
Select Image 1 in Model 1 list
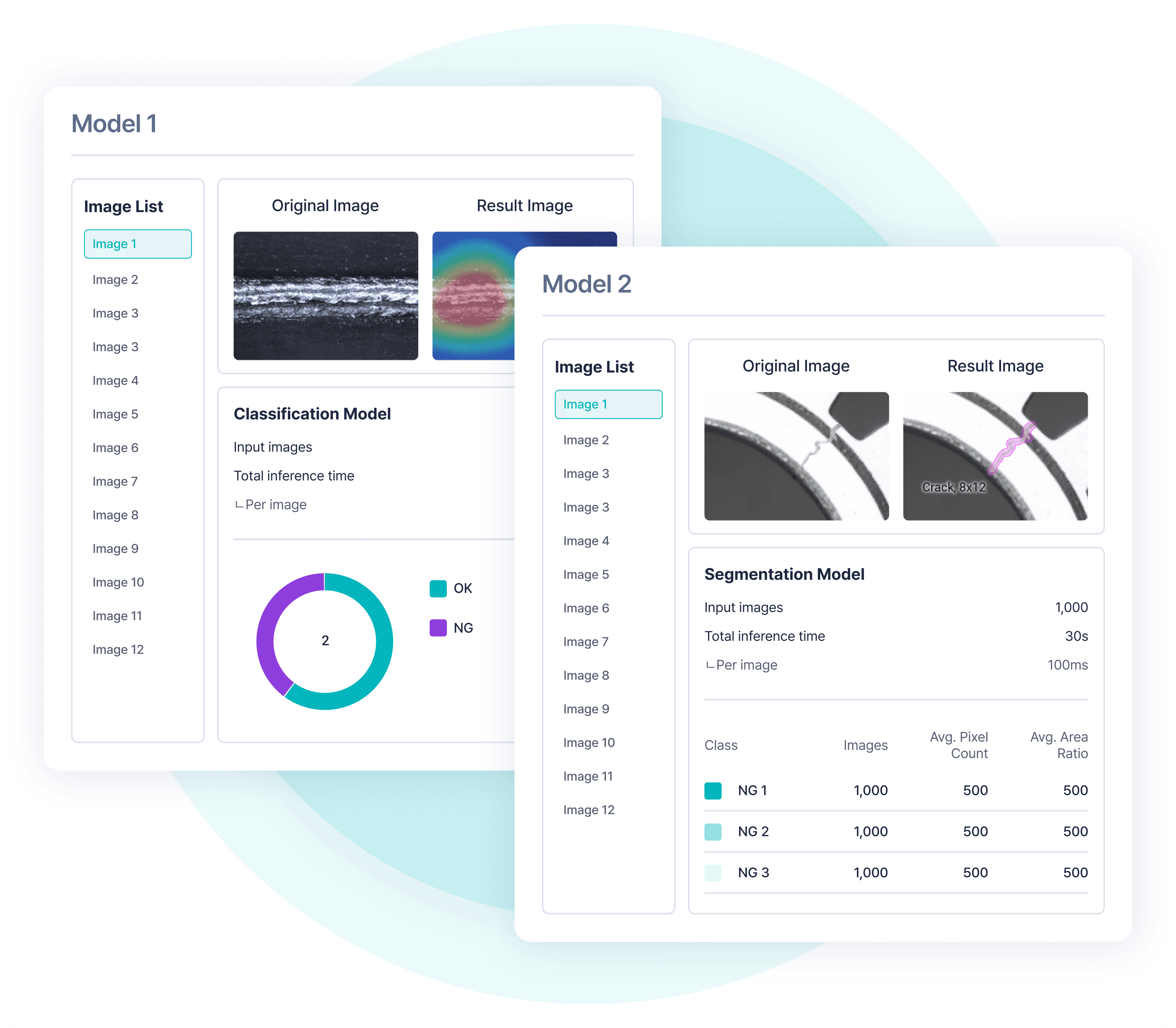coord(138,244)
